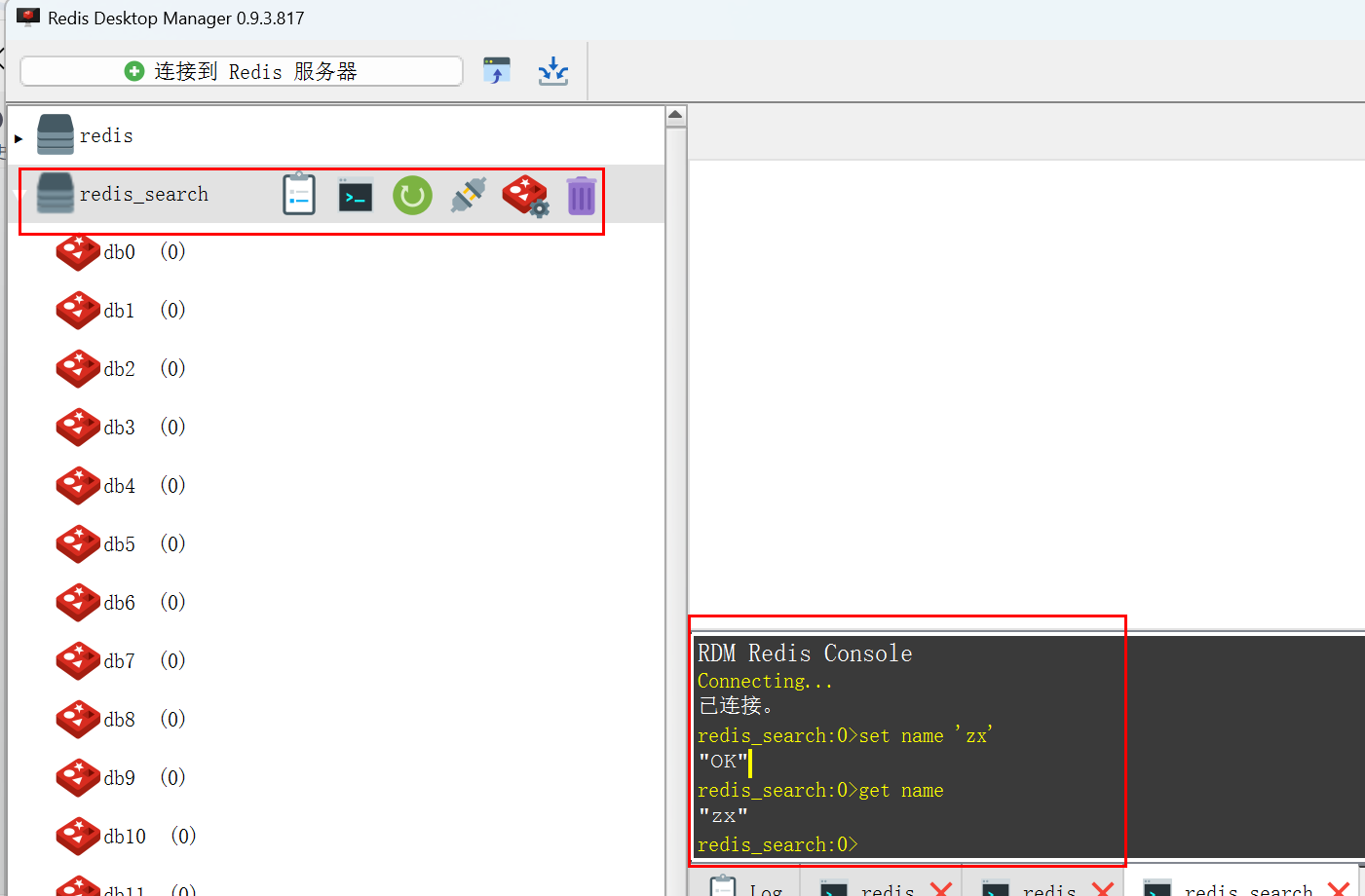Open database db4
This screenshot has height=896, width=1365.
pyautogui.click(x=121, y=486)
